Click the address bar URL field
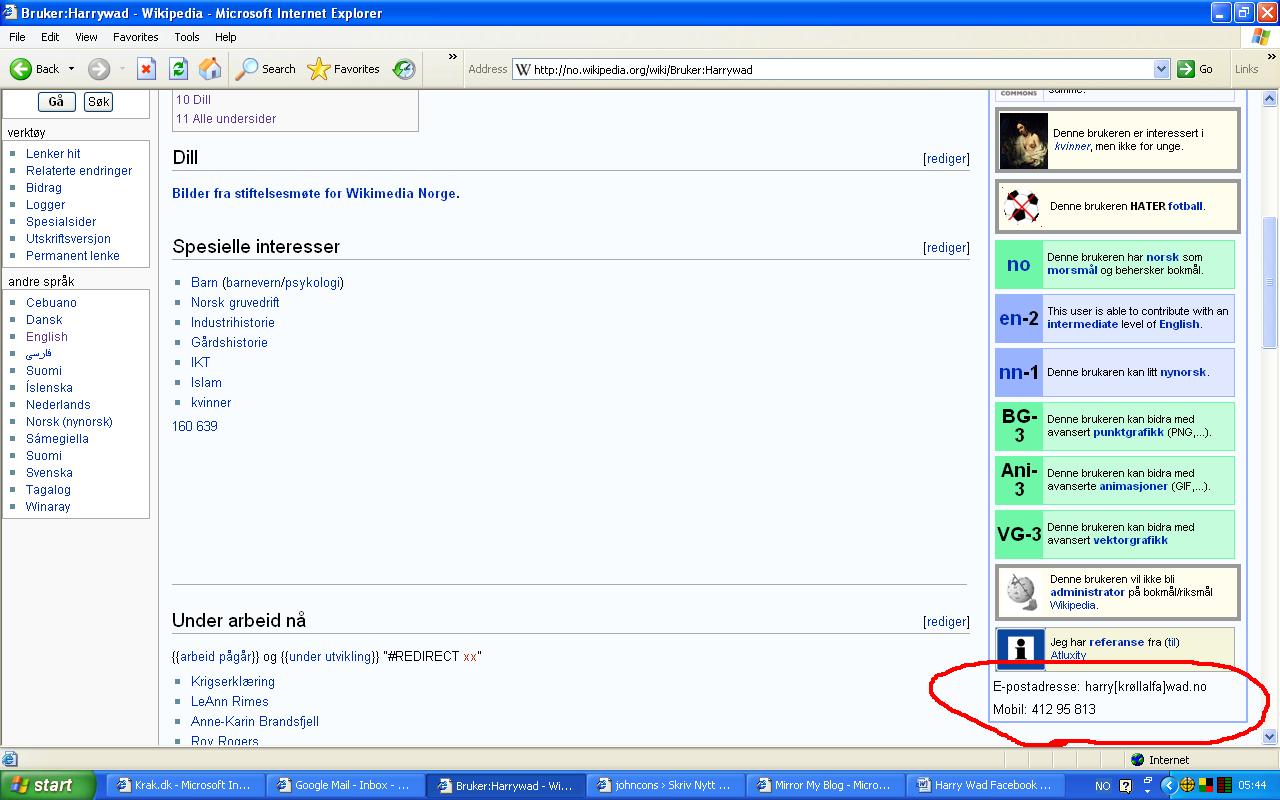The width and height of the screenshot is (1280, 800). tap(841, 69)
